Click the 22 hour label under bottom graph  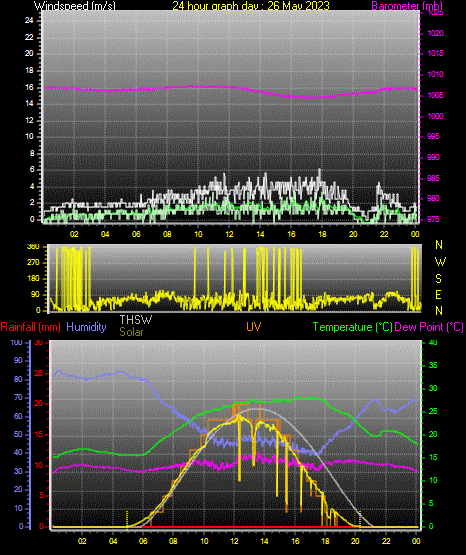pyautogui.click(x=386, y=541)
